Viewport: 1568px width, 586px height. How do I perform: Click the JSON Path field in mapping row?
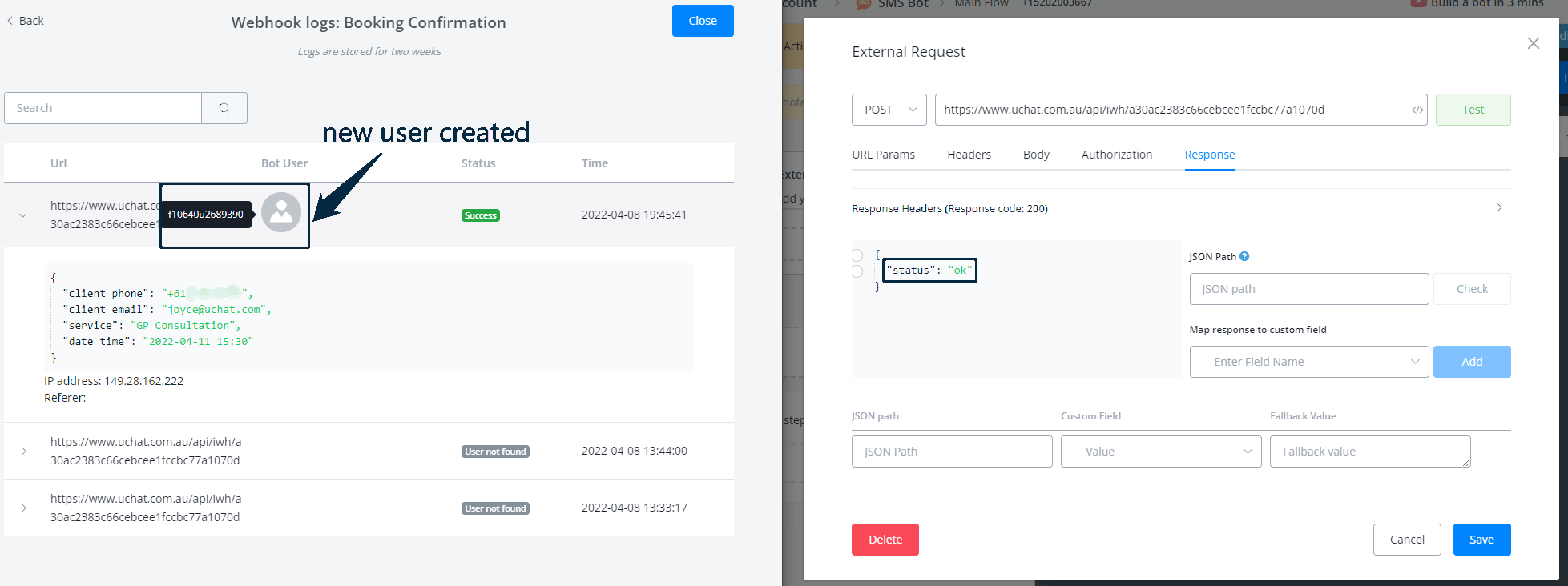pyautogui.click(x=952, y=452)
